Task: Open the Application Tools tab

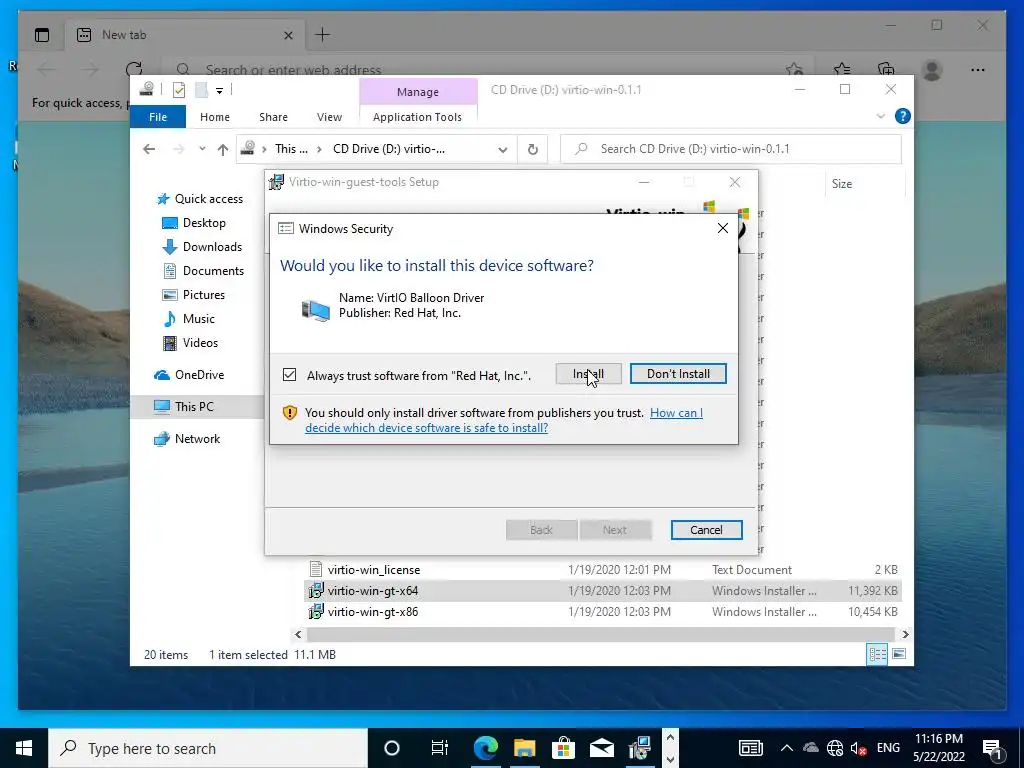Action: (x=417, y=117)
